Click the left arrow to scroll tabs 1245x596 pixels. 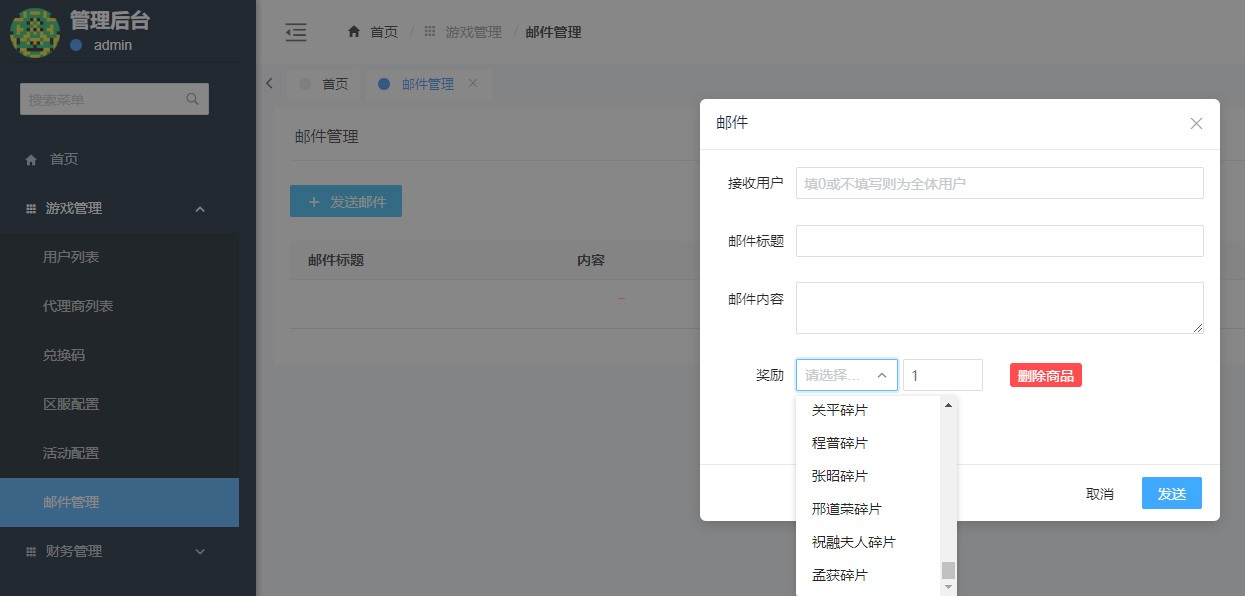[x=269, y=84]
